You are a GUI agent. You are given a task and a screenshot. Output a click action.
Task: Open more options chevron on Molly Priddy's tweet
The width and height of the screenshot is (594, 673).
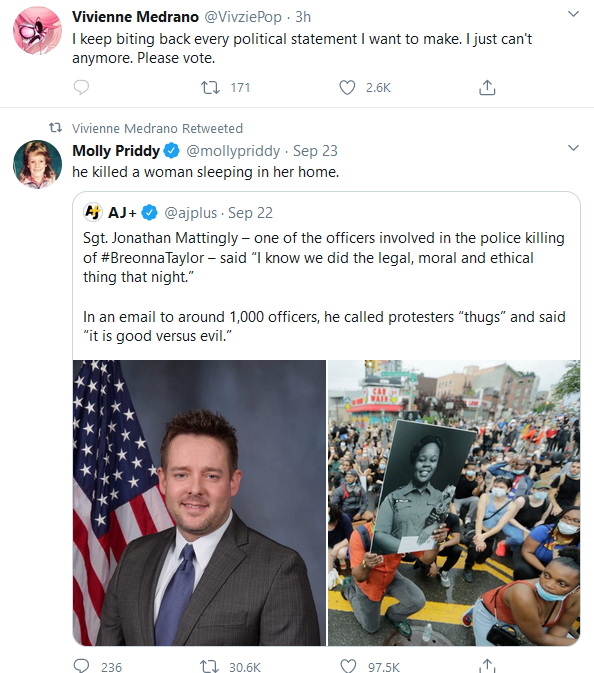(573, 148)
